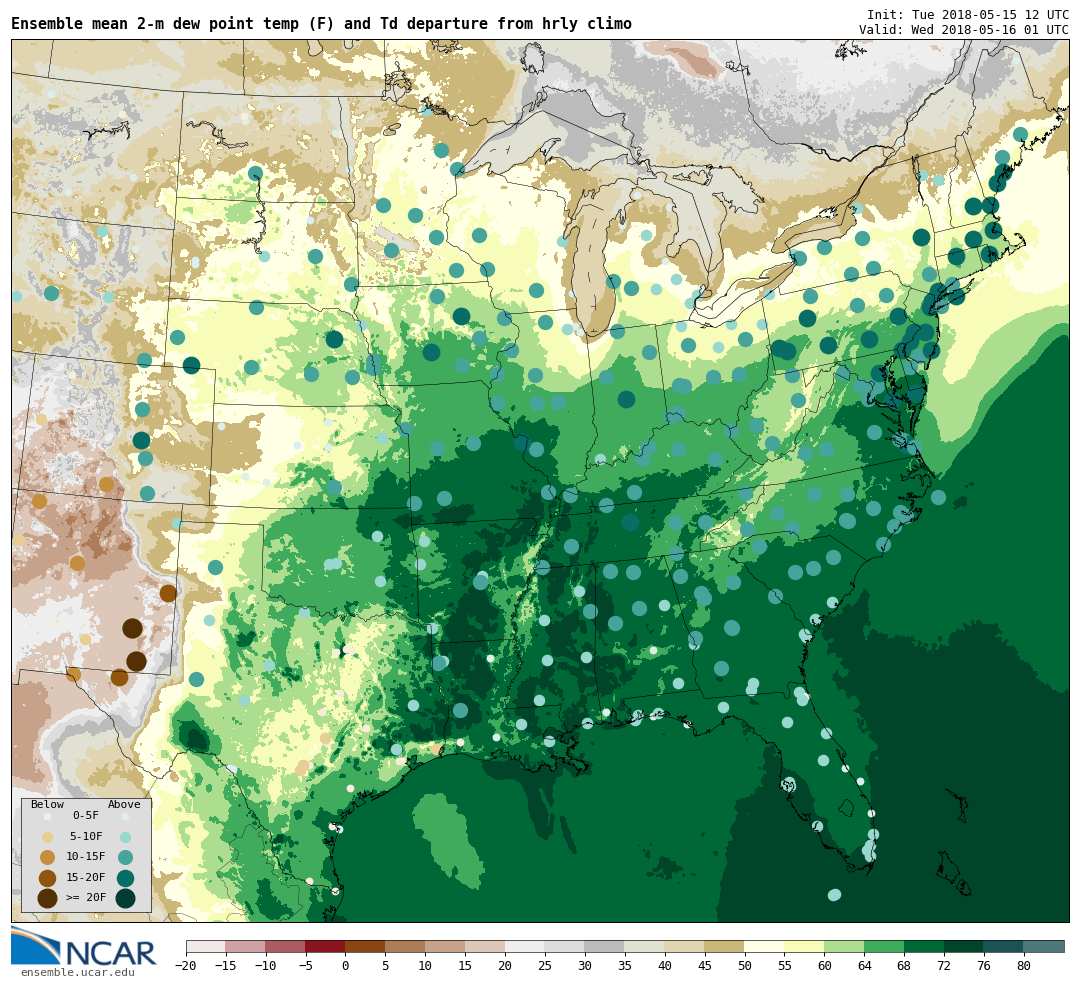Click the '64' colorbar tick label
The height and width of the screenshot is (985, 1080).
pyautogui.click(x=864, y=966)
